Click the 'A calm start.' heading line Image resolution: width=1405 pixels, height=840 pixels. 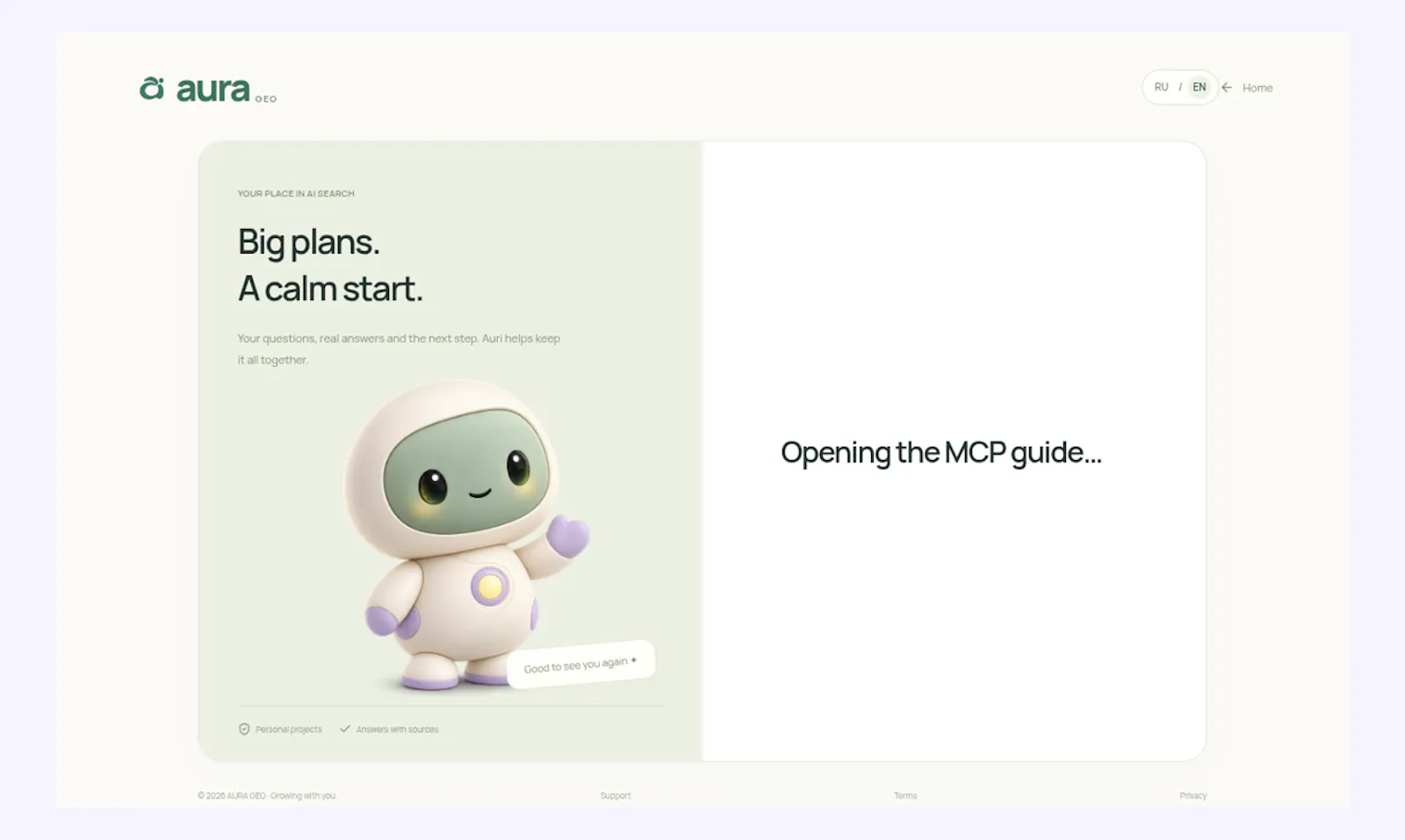pyautogui.click(x=330, y=289)
